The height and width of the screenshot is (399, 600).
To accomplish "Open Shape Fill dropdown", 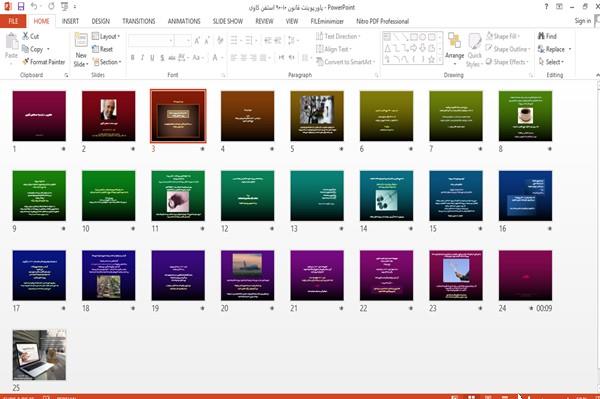I will coord(503,36).
